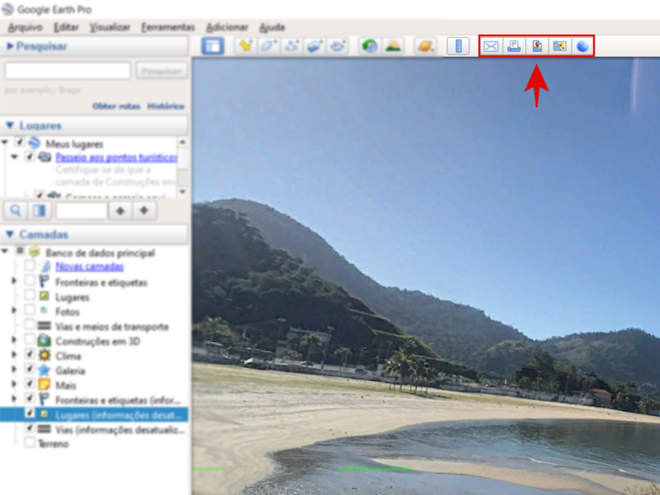Uncheck the Galeria layer checkbox
Image resolution: width=660 pixels, height=495 pixels.
tap(29, 369)
